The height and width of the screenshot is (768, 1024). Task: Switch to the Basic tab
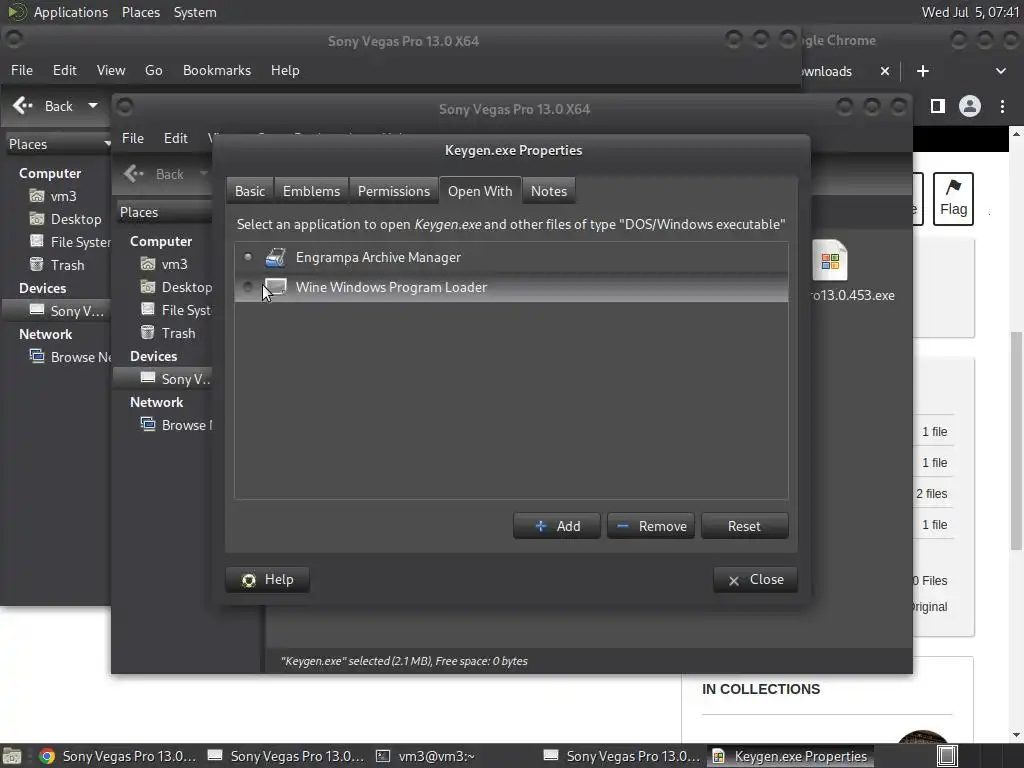tap(250, 191)
